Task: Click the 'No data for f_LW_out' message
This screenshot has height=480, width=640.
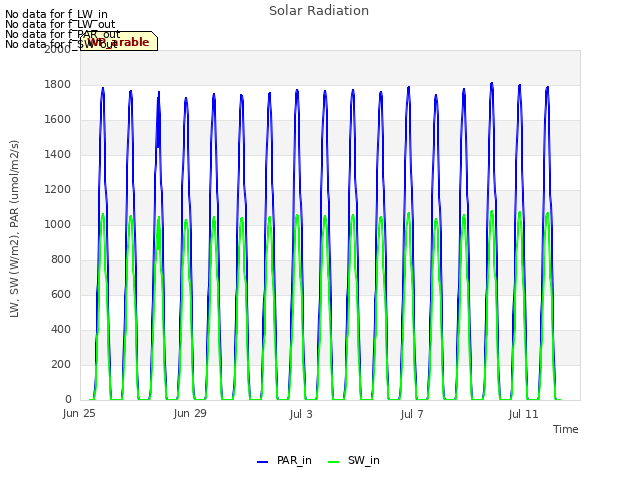Action: click(x=60, y=24)
